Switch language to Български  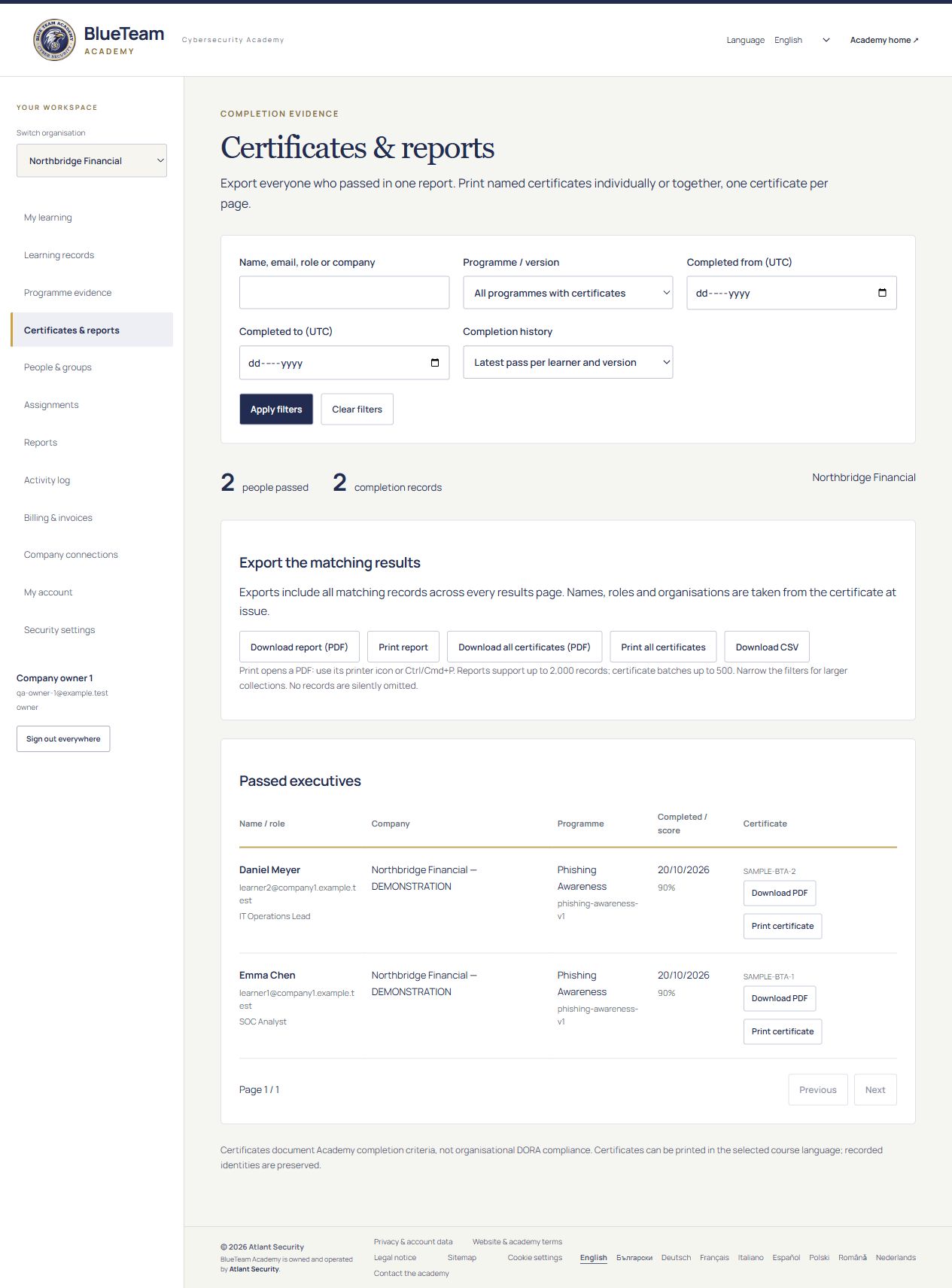coord(634,1257)
